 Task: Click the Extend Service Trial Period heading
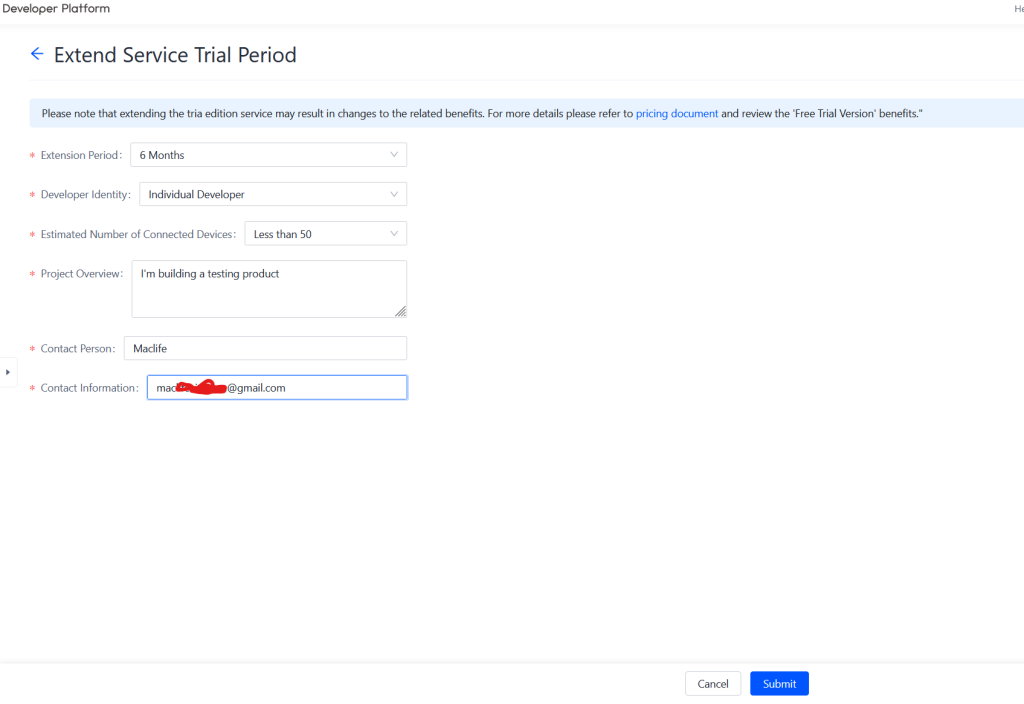pos(175,55)
